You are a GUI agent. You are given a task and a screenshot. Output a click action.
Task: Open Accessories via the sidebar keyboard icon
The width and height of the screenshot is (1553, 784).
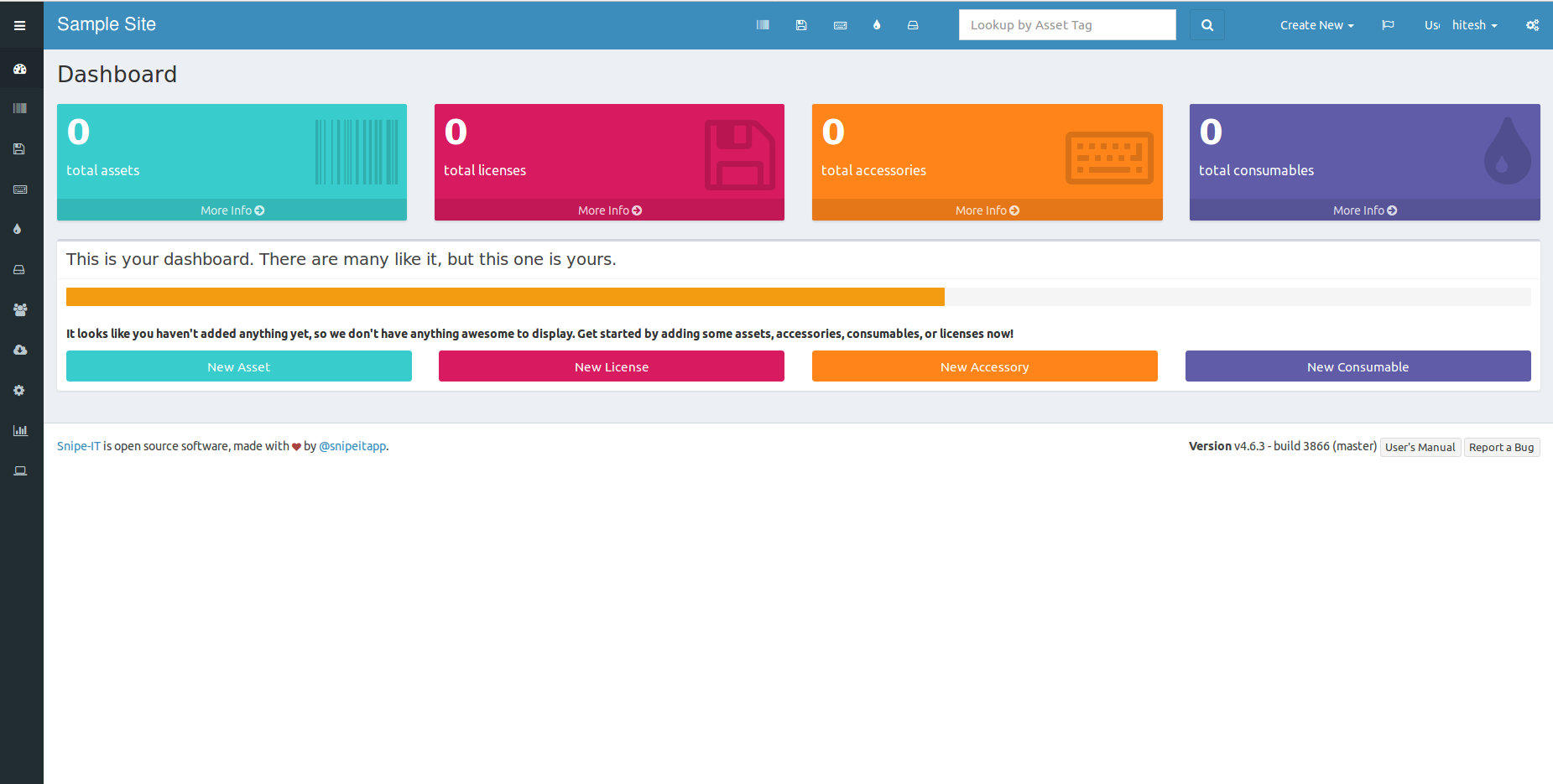click(20, 190)
